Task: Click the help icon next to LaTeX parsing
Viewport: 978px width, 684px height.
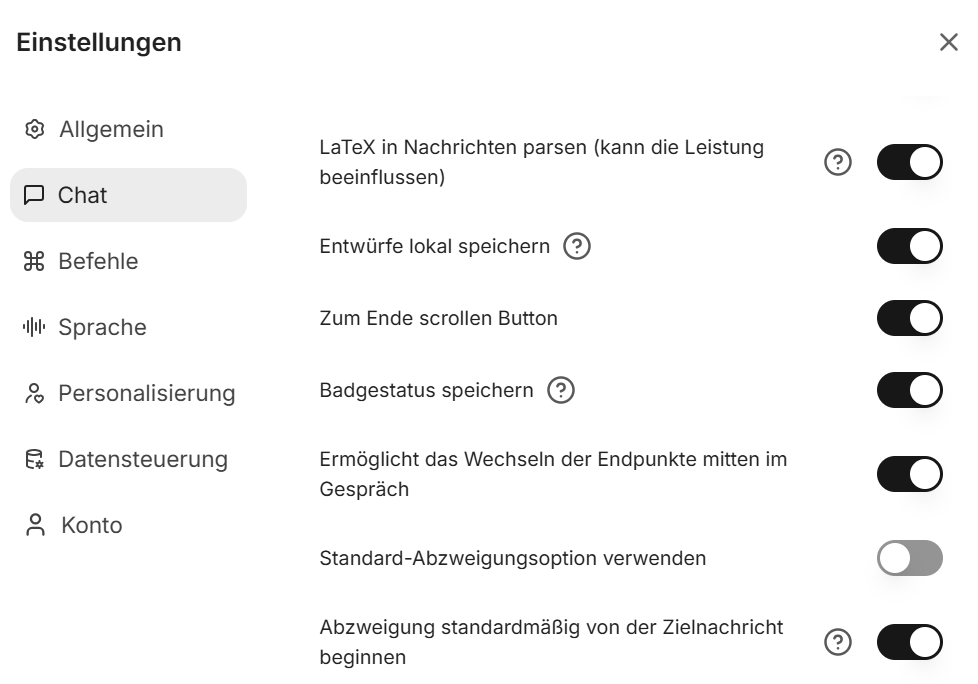Action: click(838, 162)
